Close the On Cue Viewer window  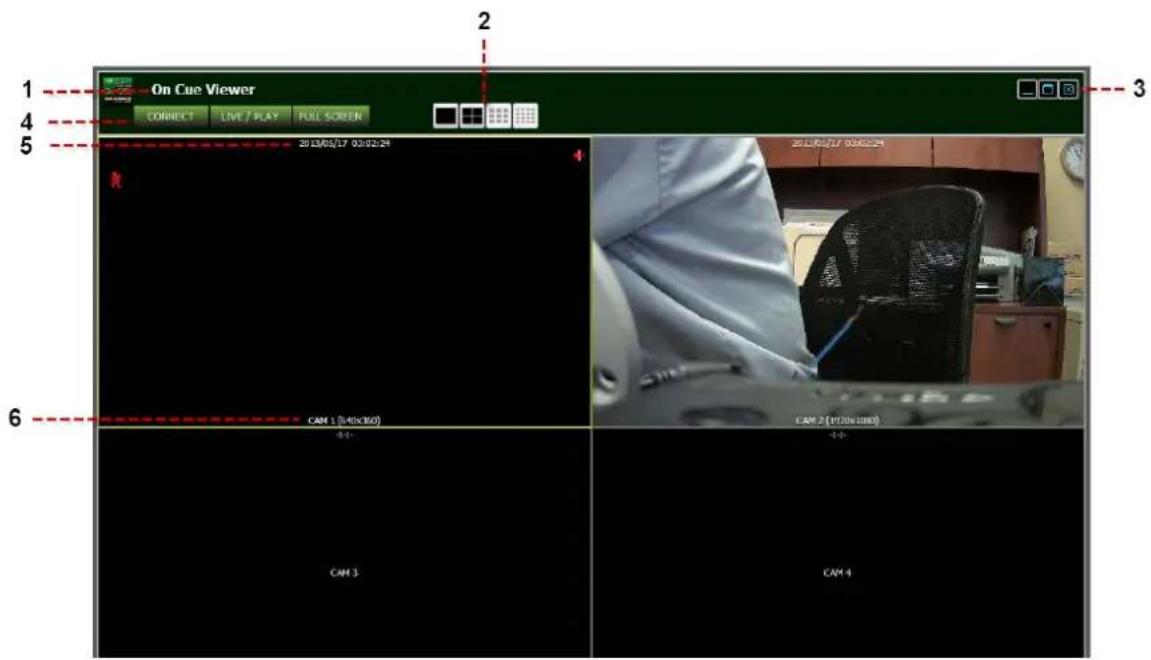click(1069, 90)
